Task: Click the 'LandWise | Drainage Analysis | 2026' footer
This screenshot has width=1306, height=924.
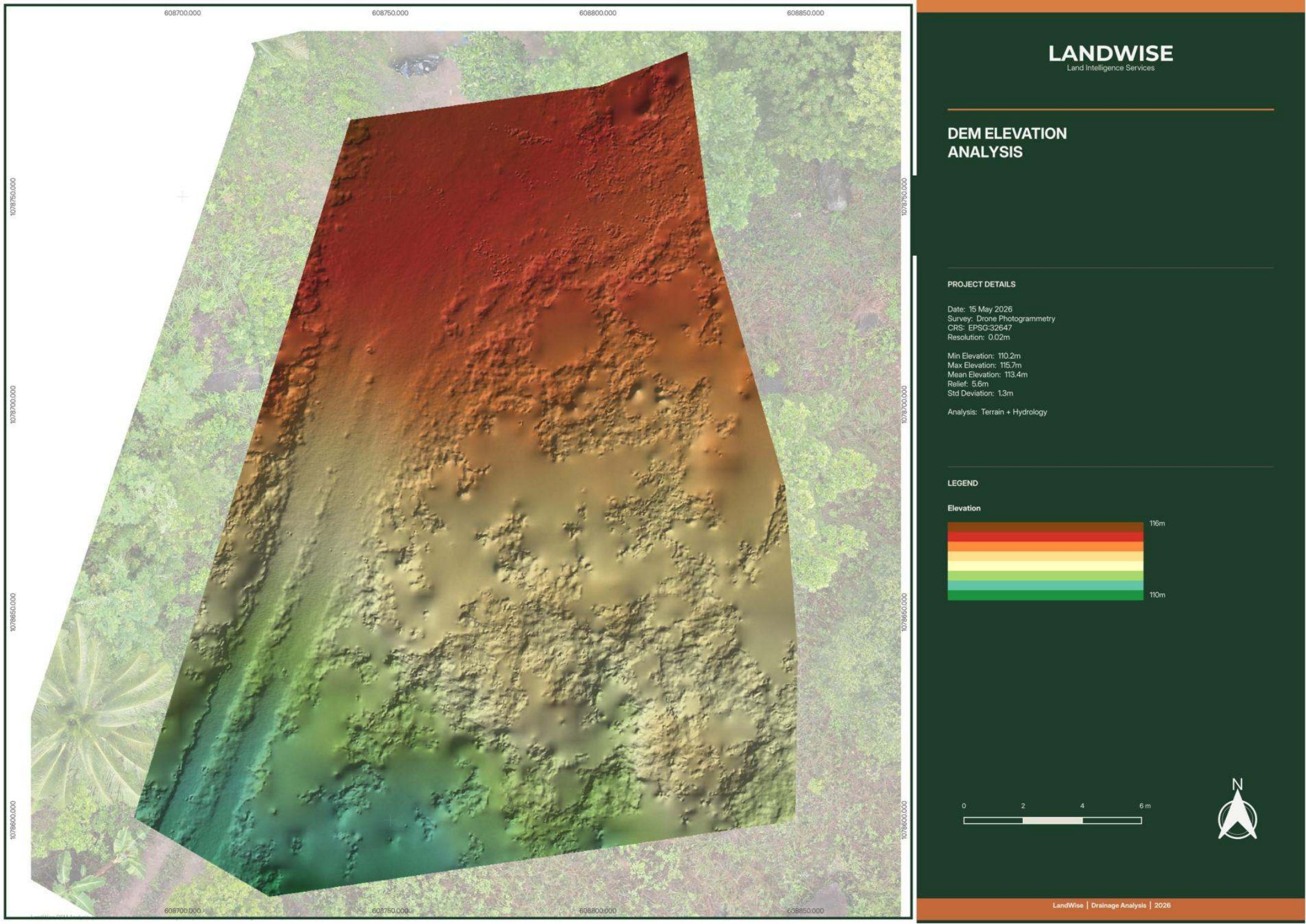Action: click(x=1111, y=905)
